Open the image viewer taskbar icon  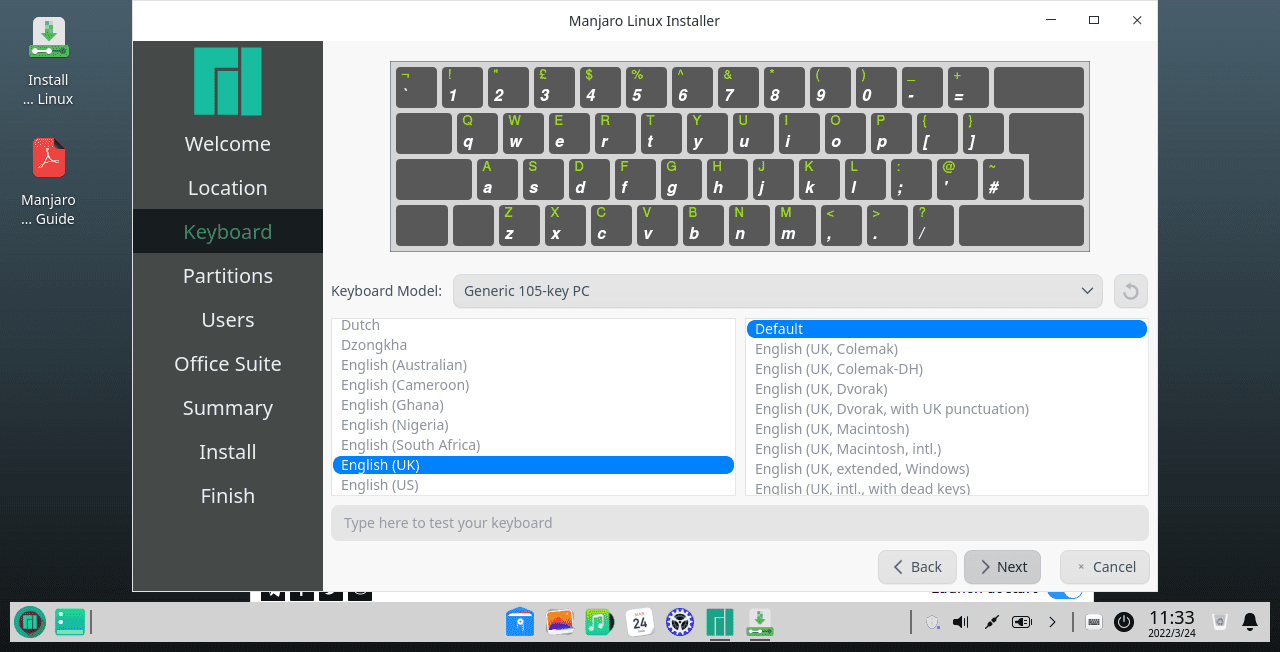click(559, 622)
